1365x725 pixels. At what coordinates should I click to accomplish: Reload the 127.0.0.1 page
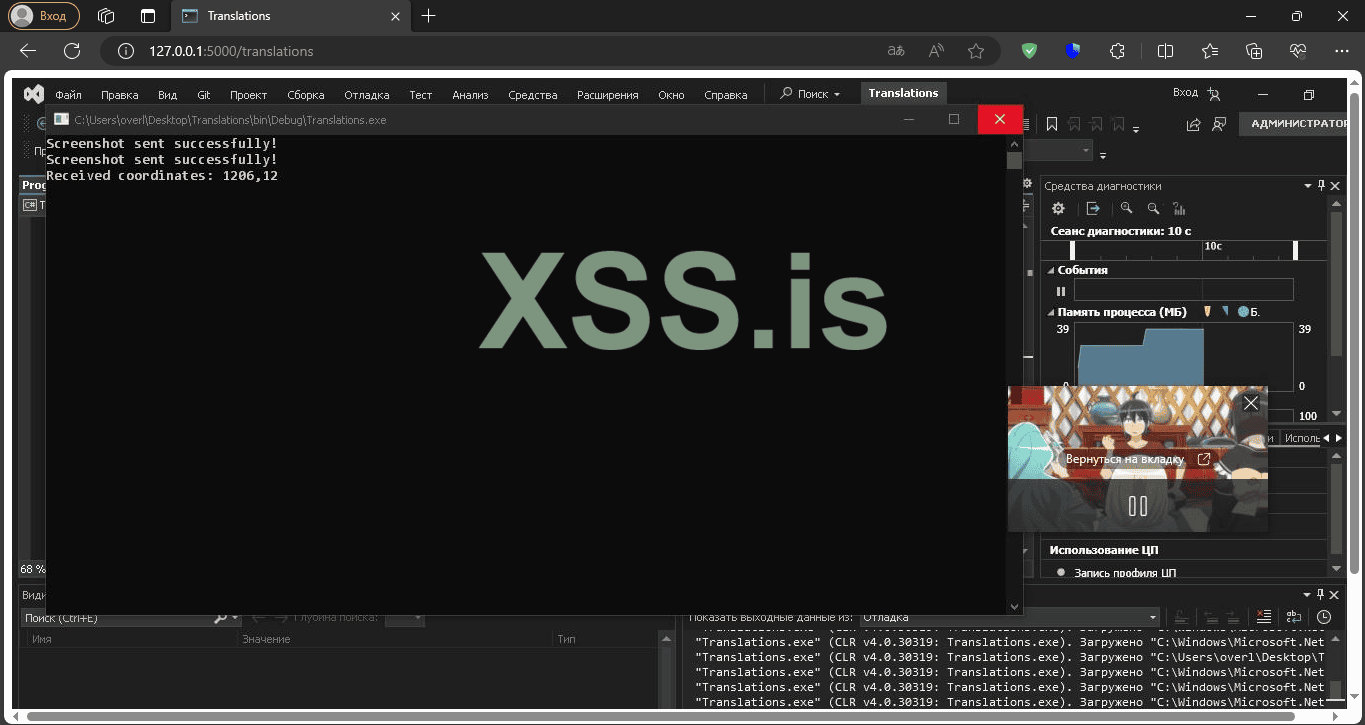click(72, 51)
